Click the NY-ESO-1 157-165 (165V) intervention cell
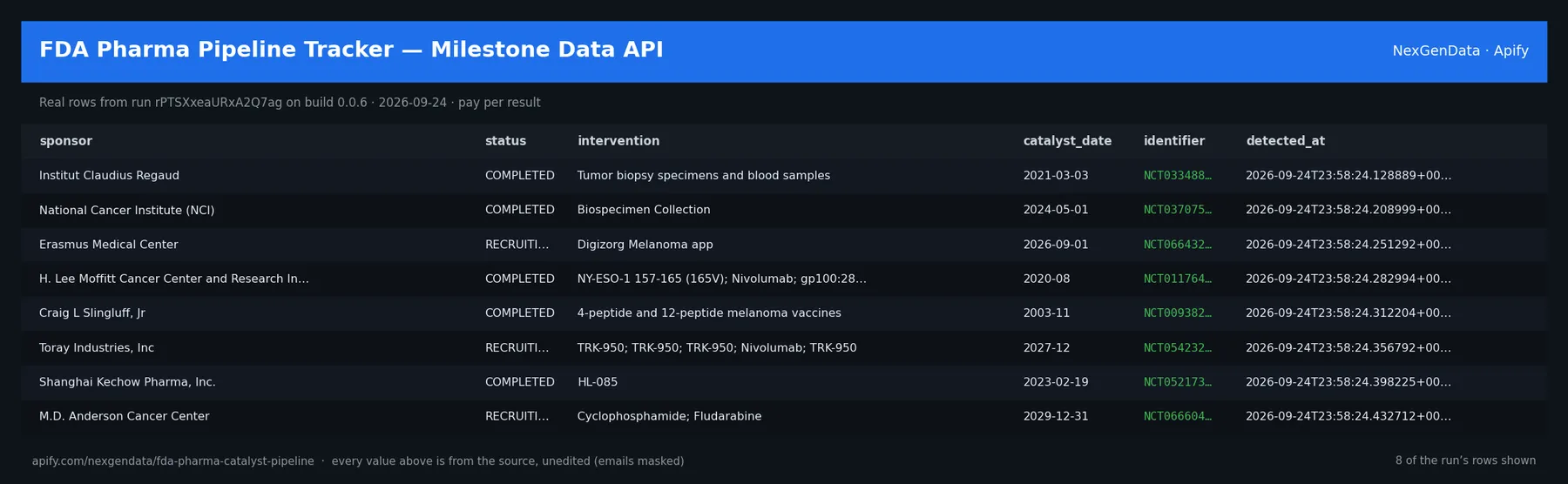 (x=721, y=279)
